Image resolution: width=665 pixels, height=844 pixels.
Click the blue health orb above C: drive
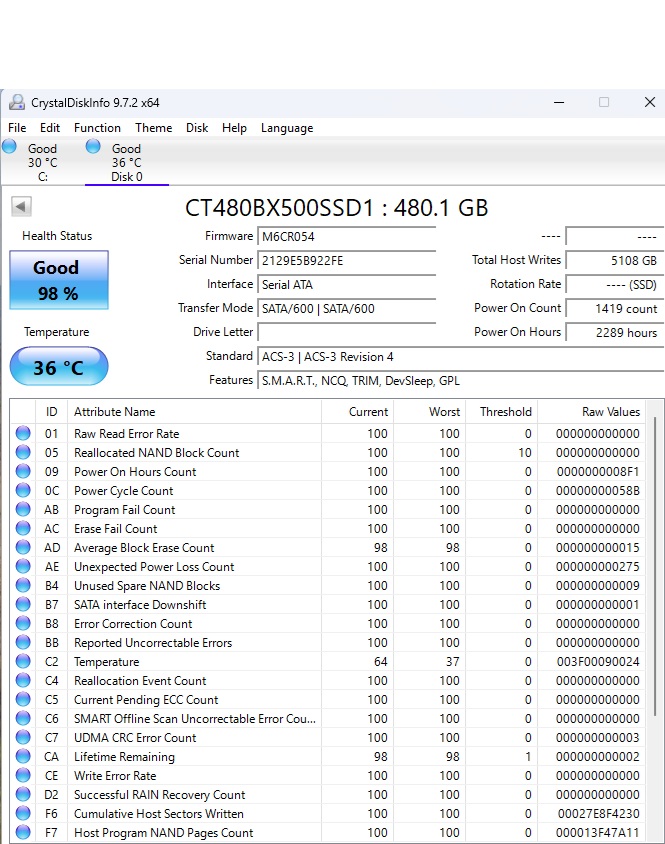tap(10, 147)
